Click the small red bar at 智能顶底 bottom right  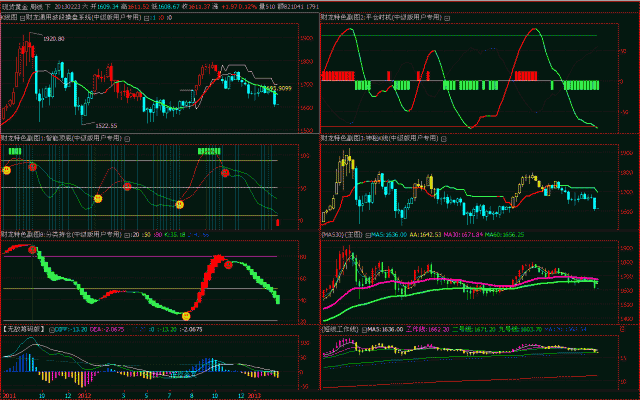pyautogui.click(x=277, y=221)
